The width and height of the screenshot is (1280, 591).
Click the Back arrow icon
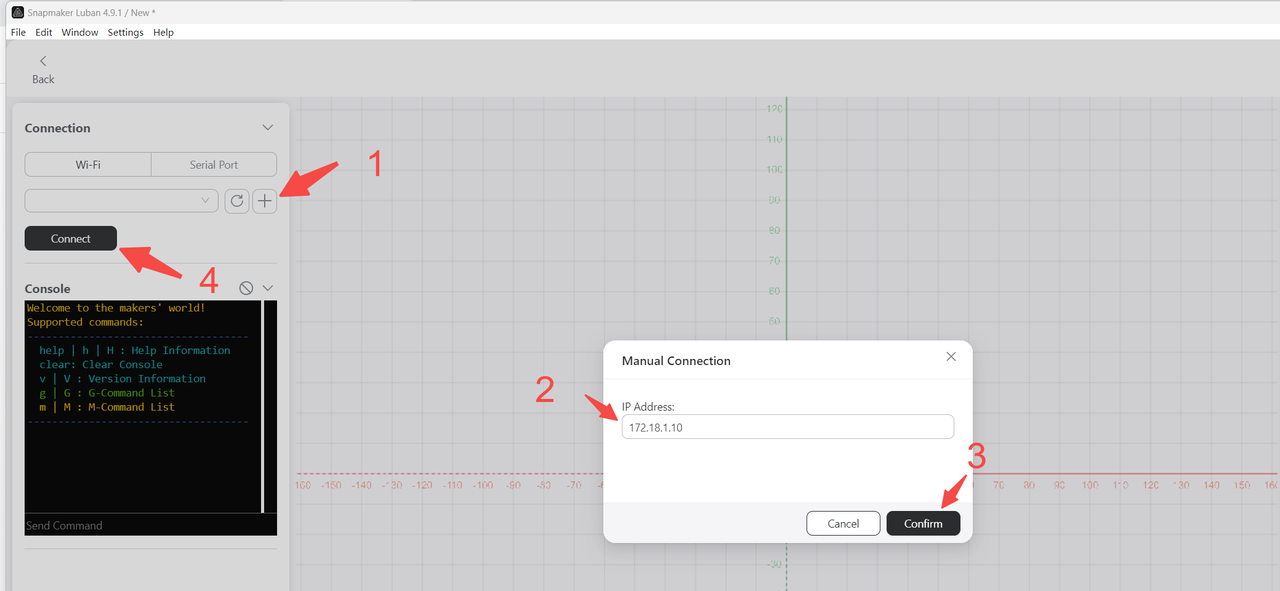pos(43,62)
